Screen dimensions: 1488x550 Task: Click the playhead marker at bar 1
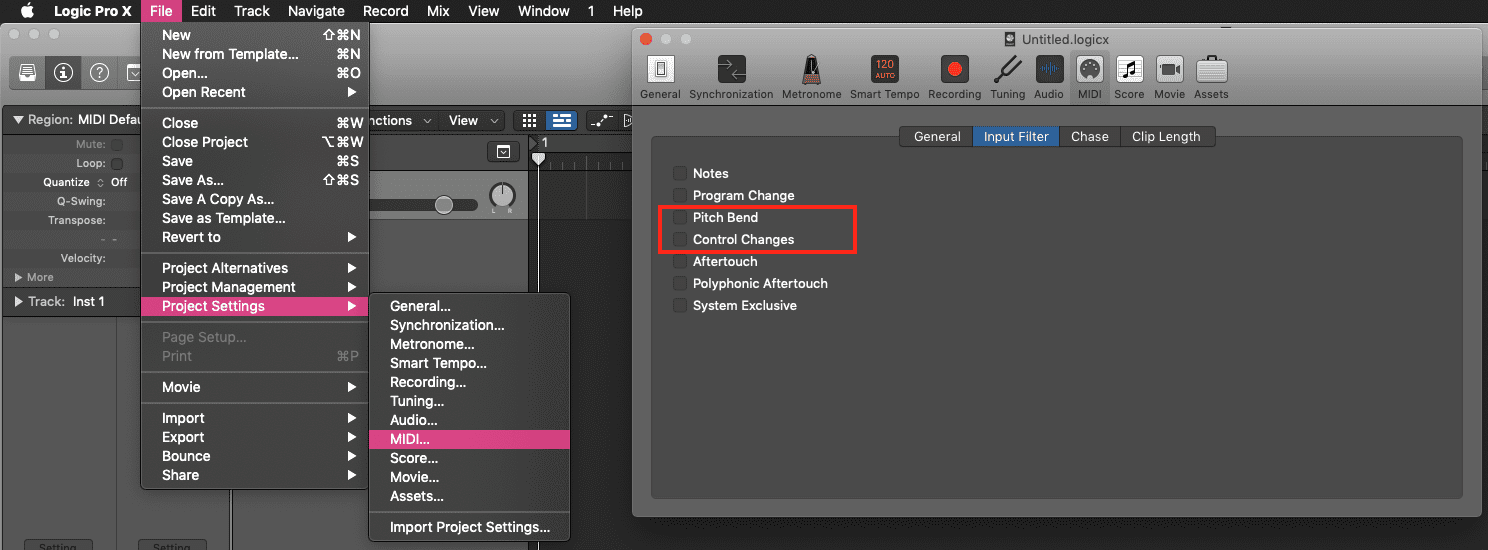click(538, 158)
